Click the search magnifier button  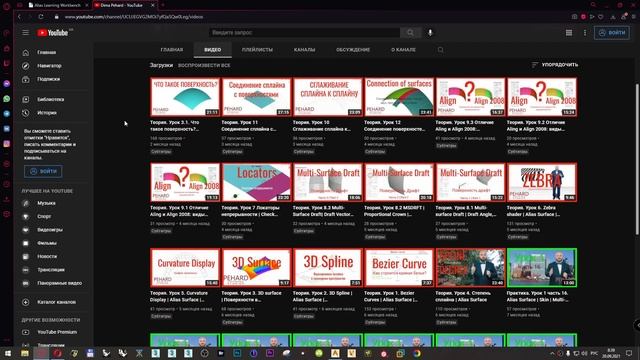[410, 33]
